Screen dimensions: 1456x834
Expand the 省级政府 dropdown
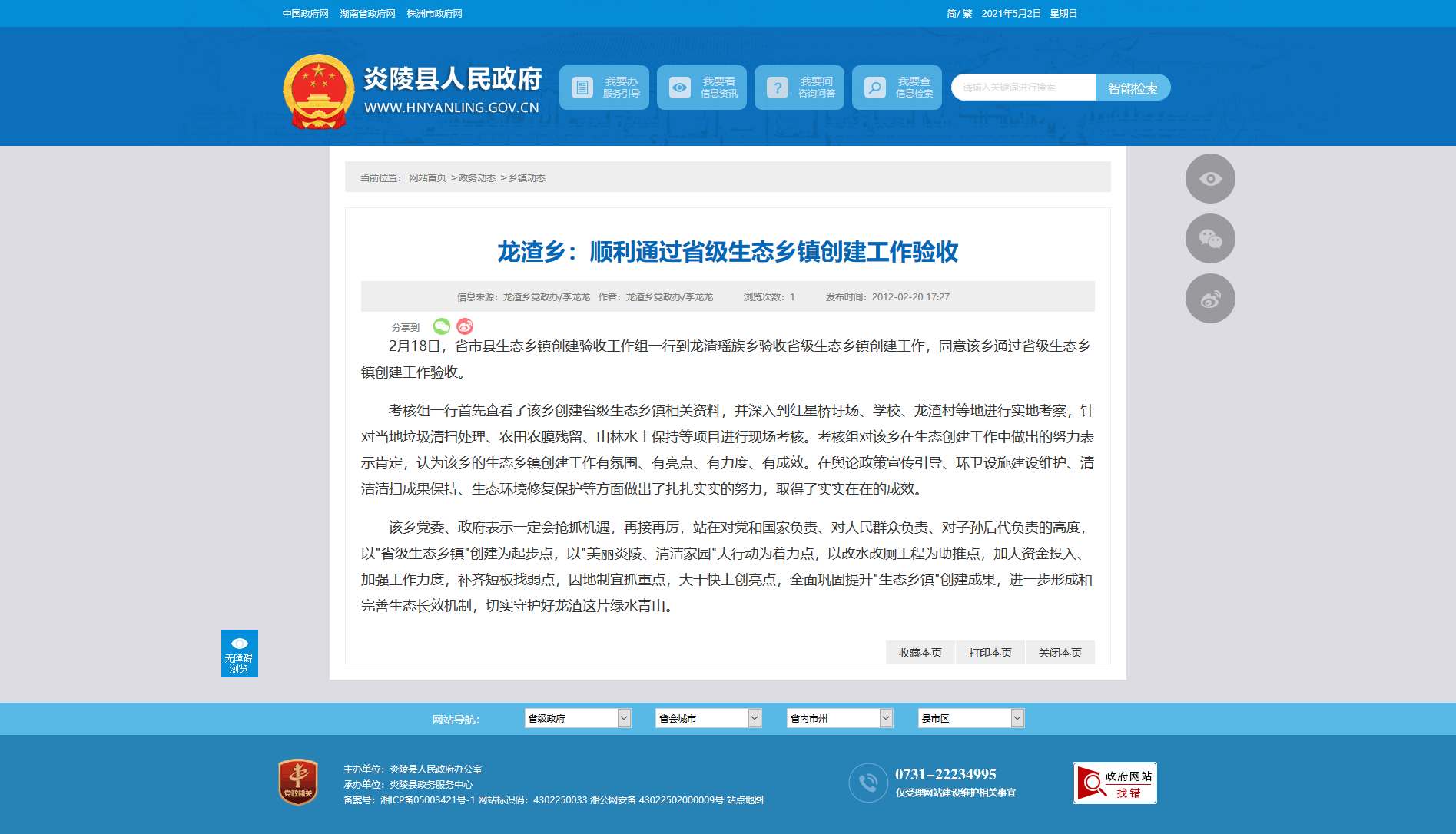click(577, 718)
